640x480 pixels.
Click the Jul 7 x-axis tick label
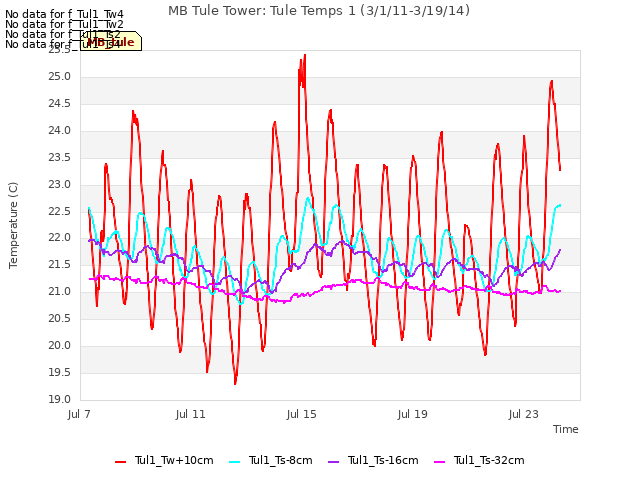[x=79, y=414]
